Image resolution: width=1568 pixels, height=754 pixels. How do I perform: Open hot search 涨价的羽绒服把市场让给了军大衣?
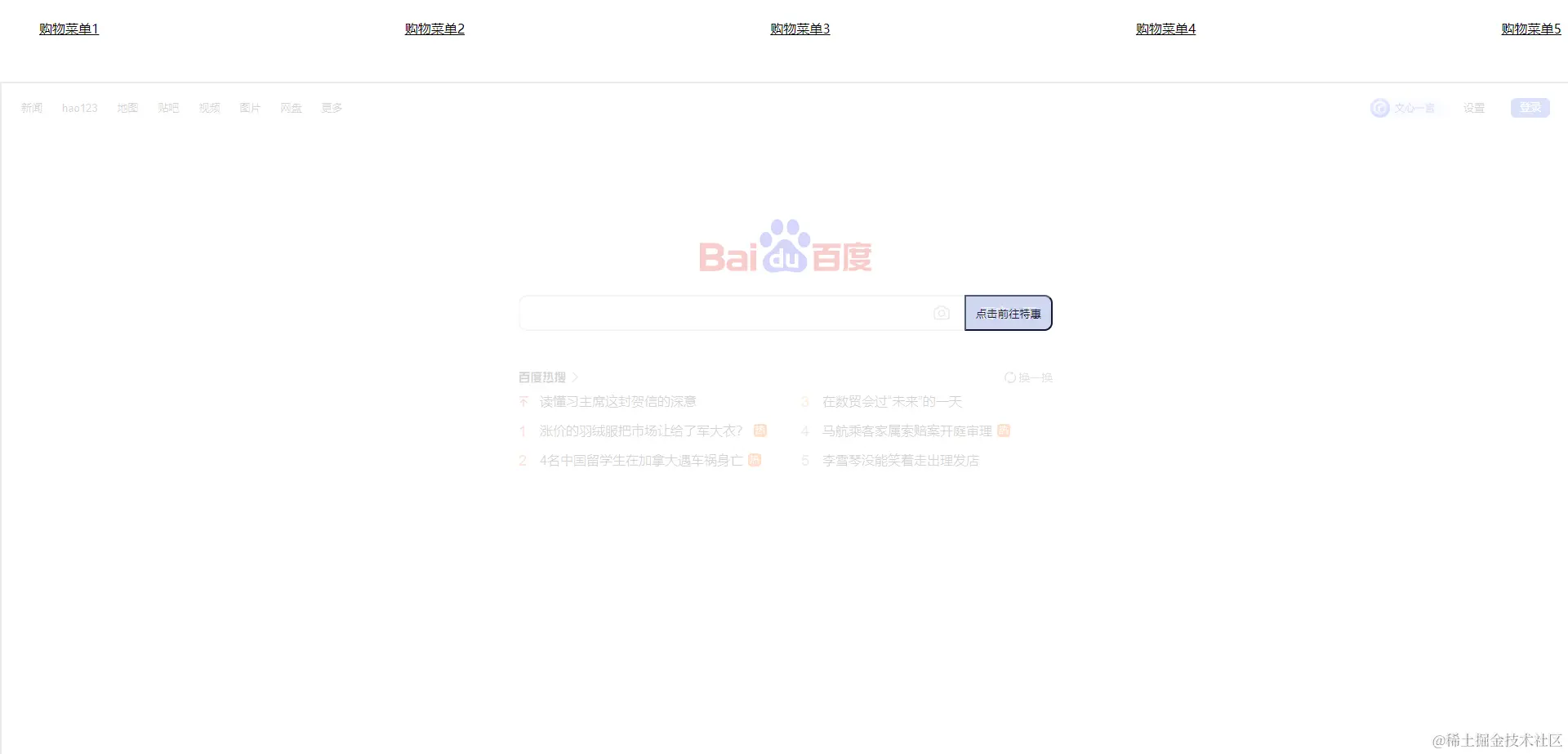point(641,431)
